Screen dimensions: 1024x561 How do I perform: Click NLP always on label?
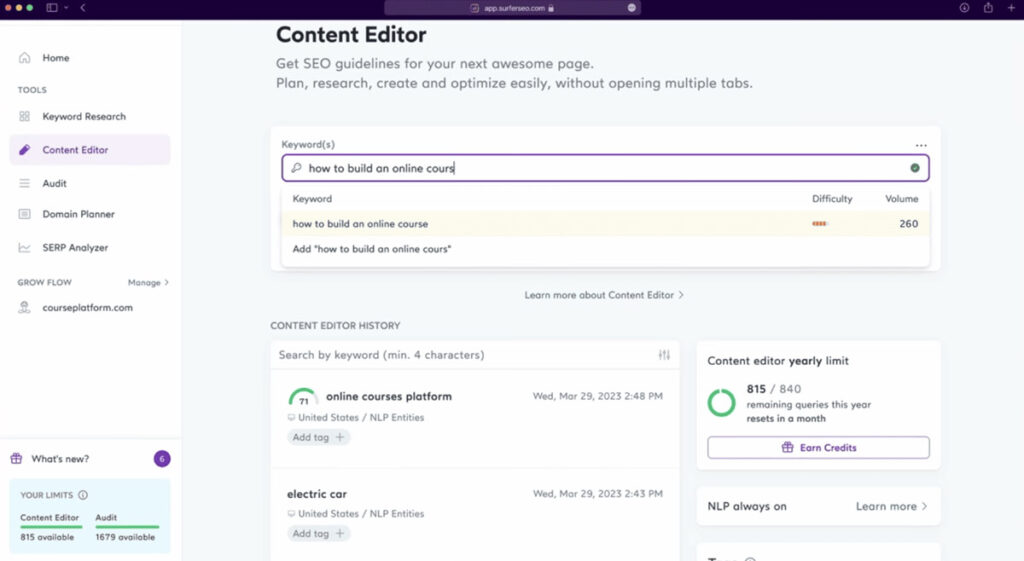coord(747,506)
